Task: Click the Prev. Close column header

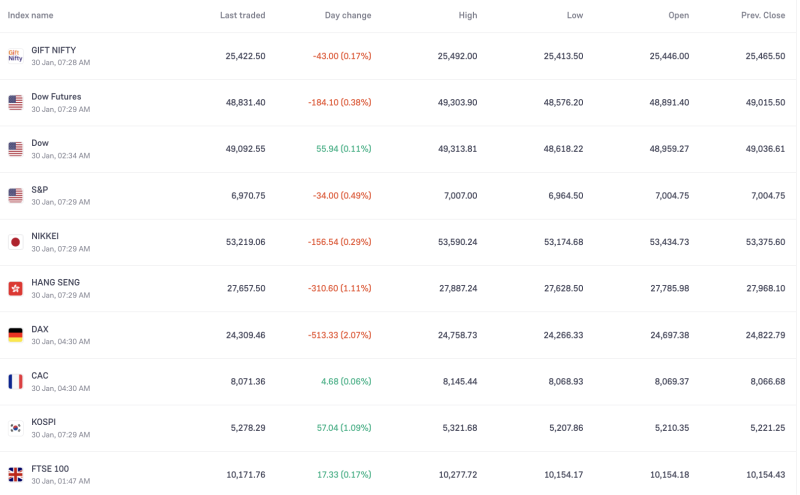Action: tap(761, 15)
